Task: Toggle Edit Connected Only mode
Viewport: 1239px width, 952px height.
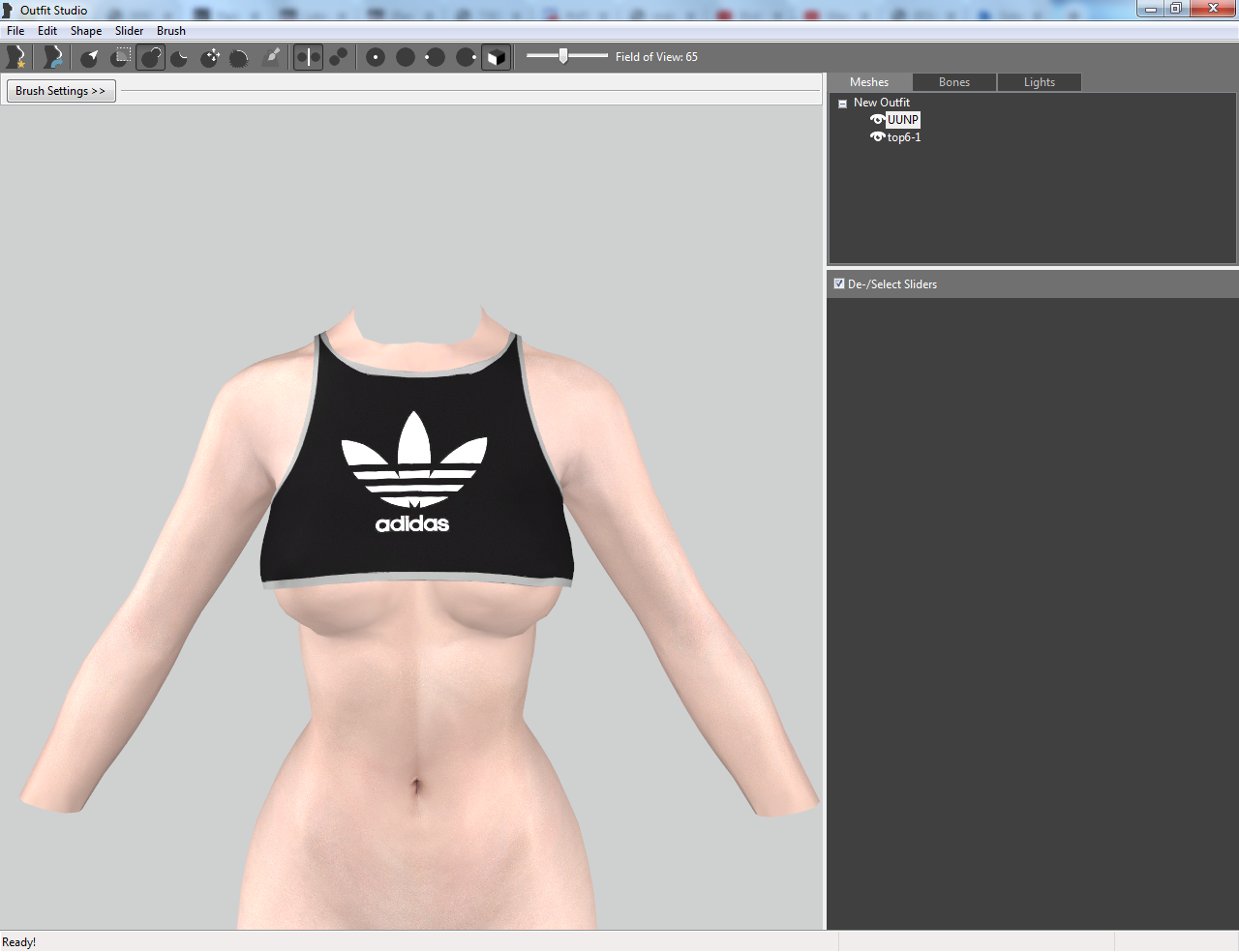Action: pos(338,57)
